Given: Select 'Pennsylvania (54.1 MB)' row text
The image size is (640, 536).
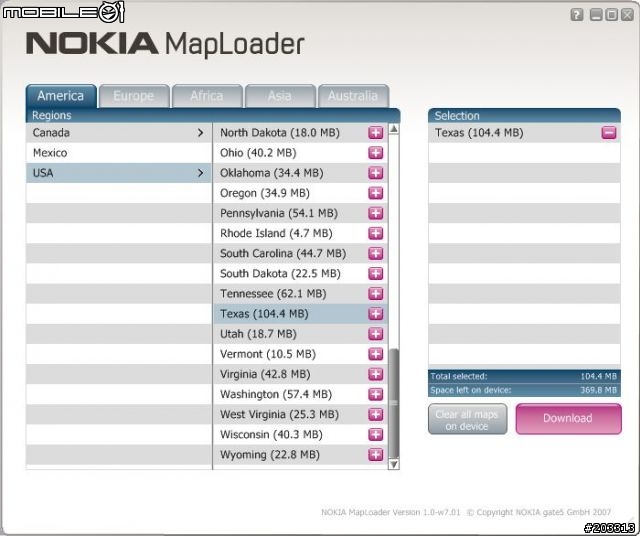Looking at the screenshot, I should click(279, 213).
